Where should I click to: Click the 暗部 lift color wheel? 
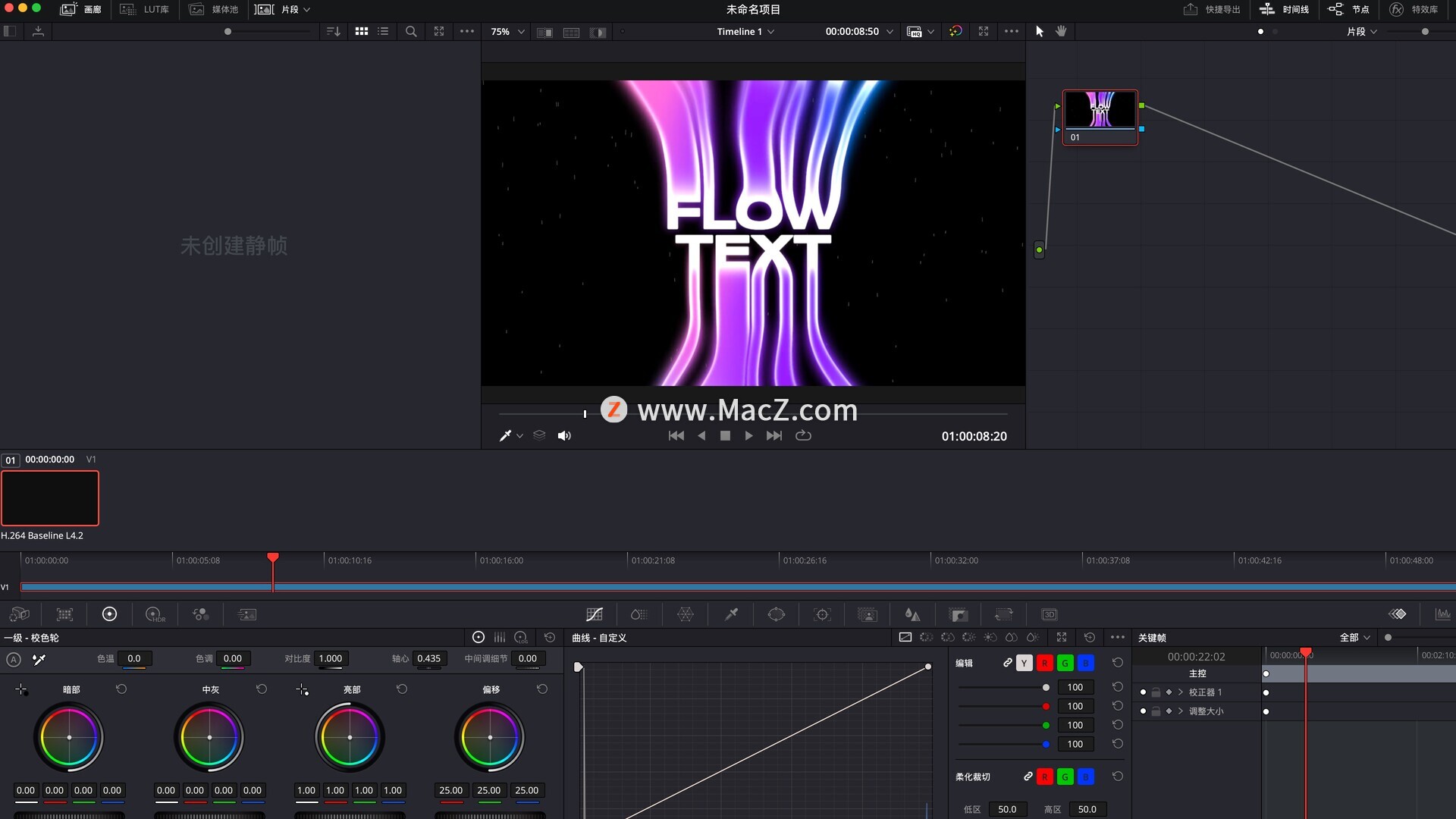pyautogui.click(x=69, y=737)
